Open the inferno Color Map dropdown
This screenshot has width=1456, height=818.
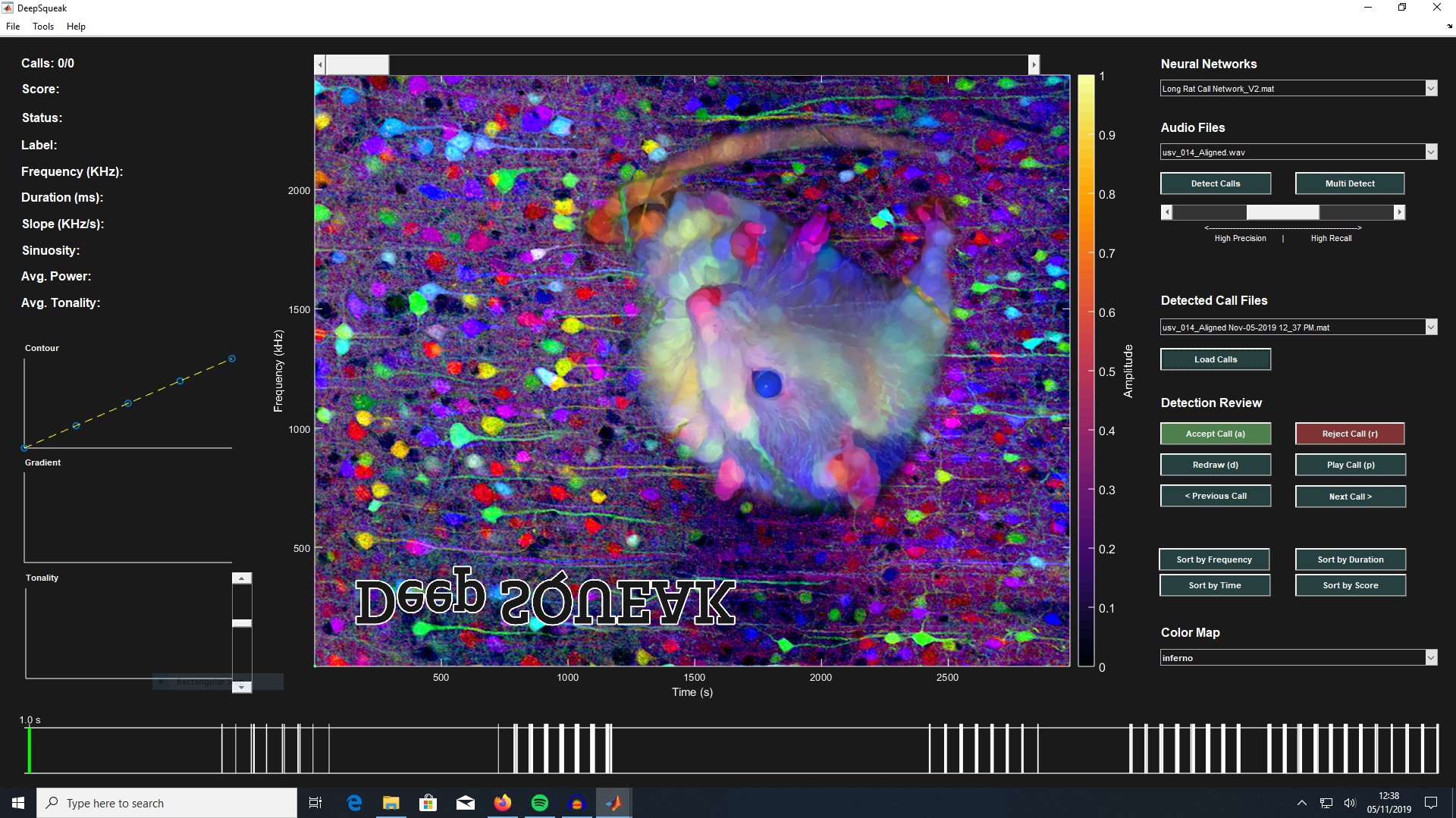click(x=1430, y=657)
